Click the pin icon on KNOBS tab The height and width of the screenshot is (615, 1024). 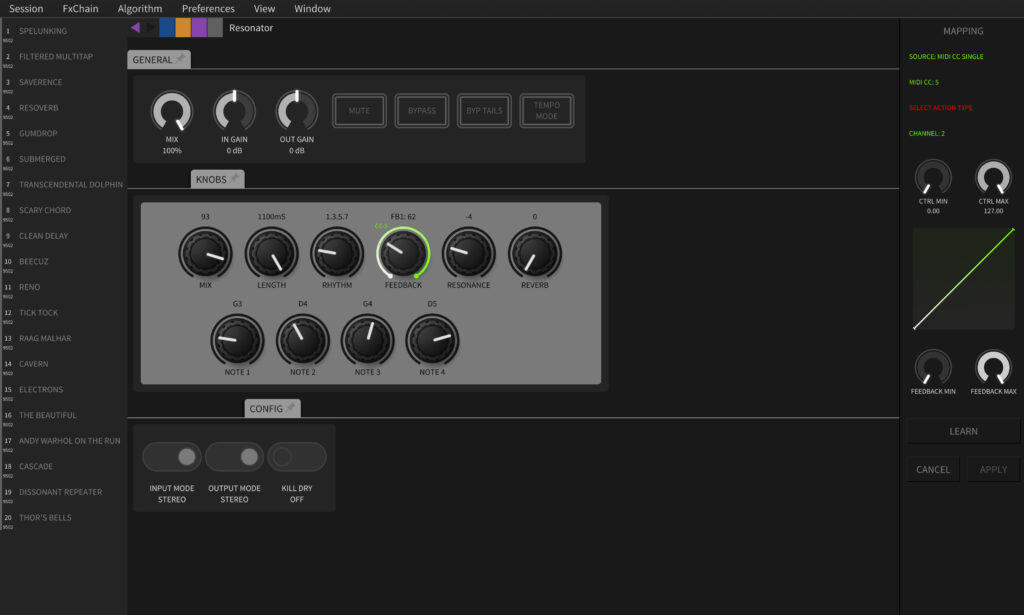[x=235, y=179]
